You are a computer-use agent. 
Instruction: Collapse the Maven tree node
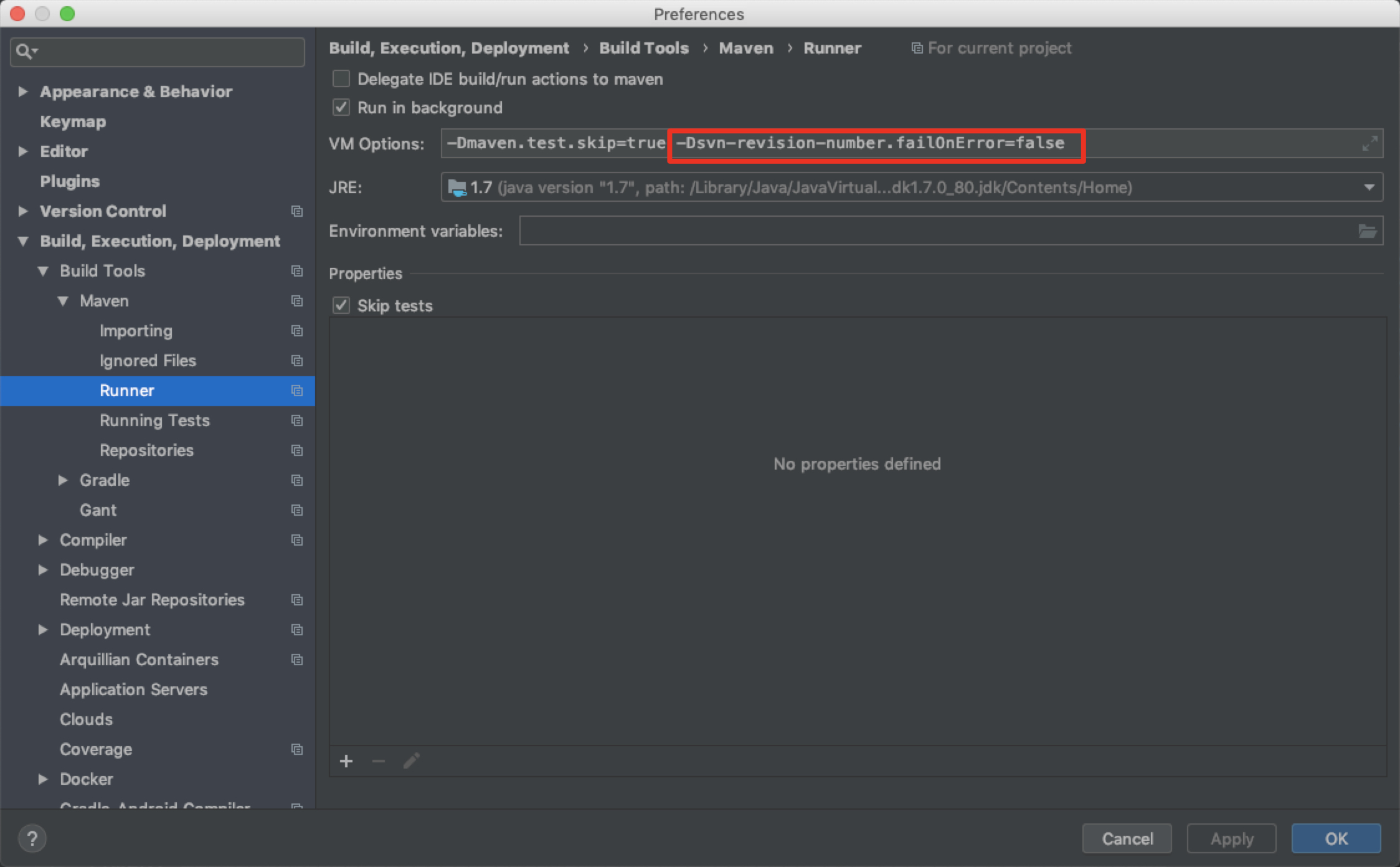tap(63, 301)
